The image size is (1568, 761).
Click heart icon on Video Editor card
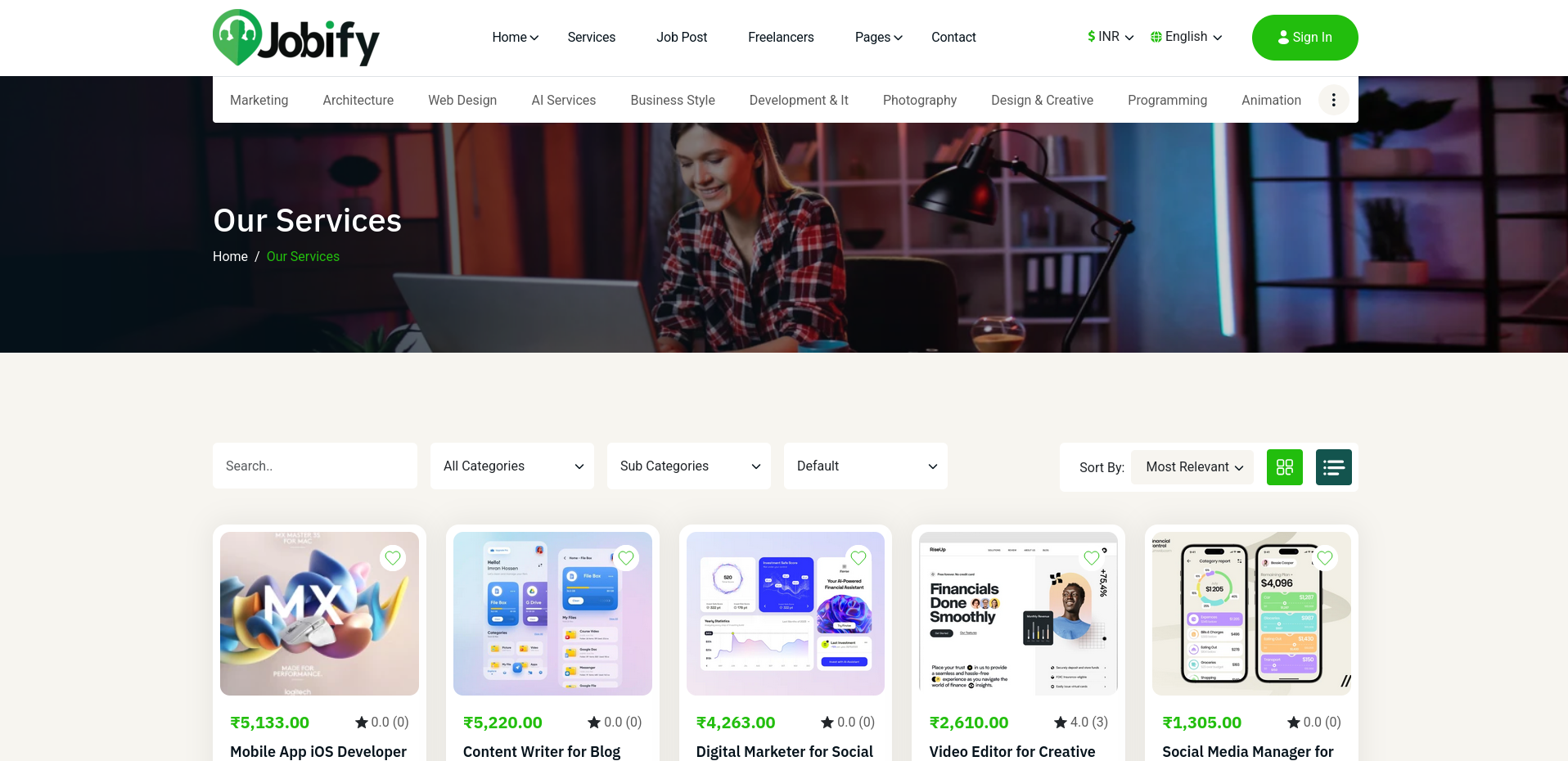pyautogui.click(x=1092, y=558)
